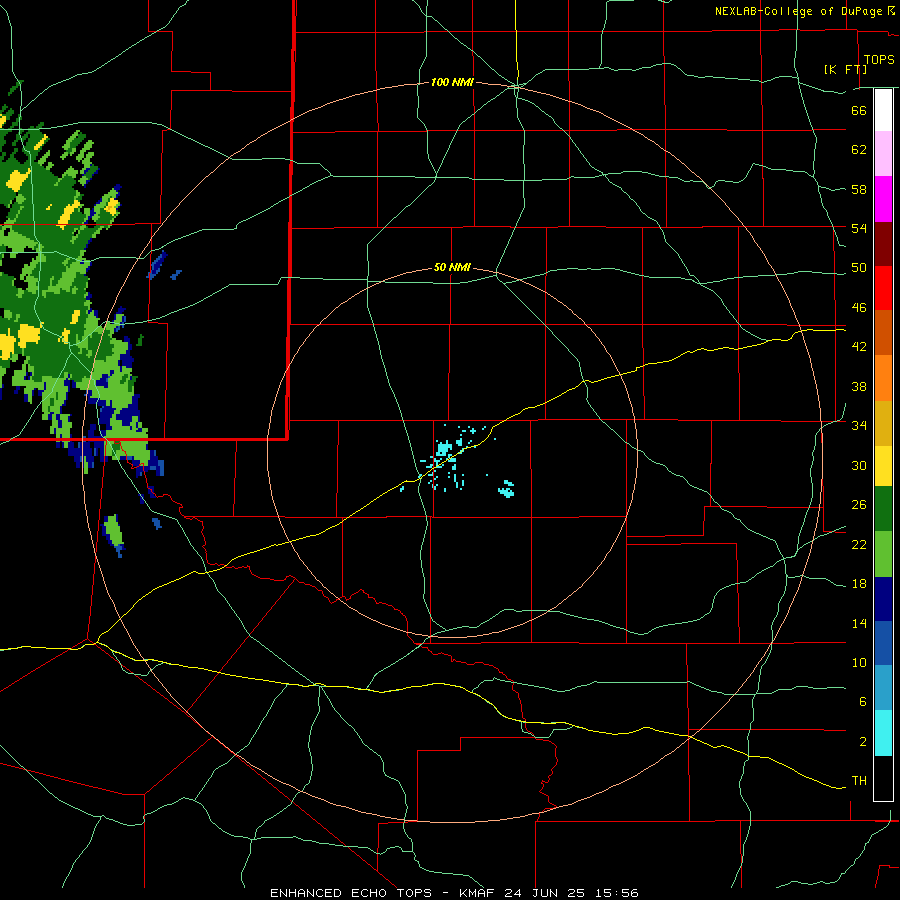Image resolution: width=900 pixels, height=900 pixels.
Task: Click the 24 JUN 25 date text
Action: point(544,893)
